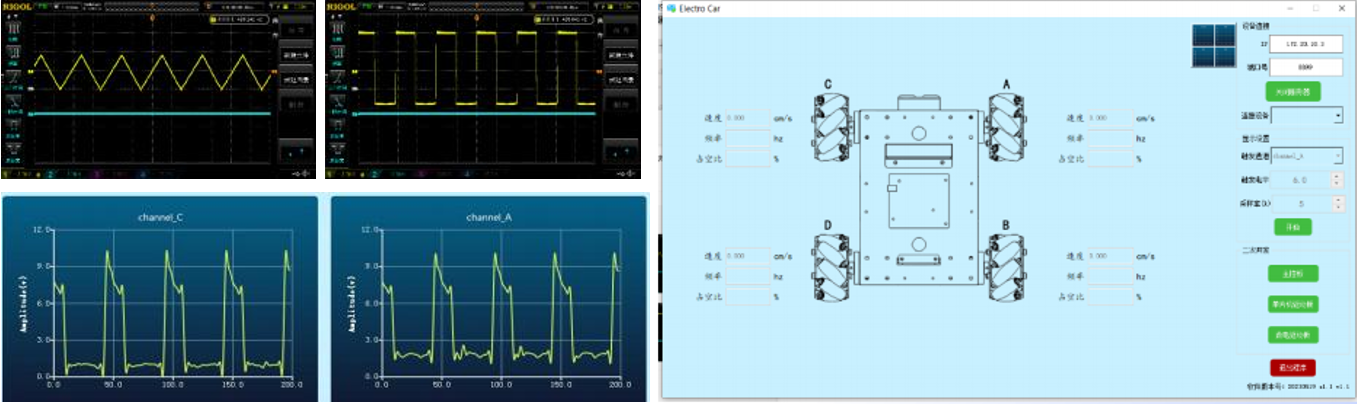
Task: Click the RIGOL logo on the triangle-wave oscilloscope
Action: (x=20, y=5)
